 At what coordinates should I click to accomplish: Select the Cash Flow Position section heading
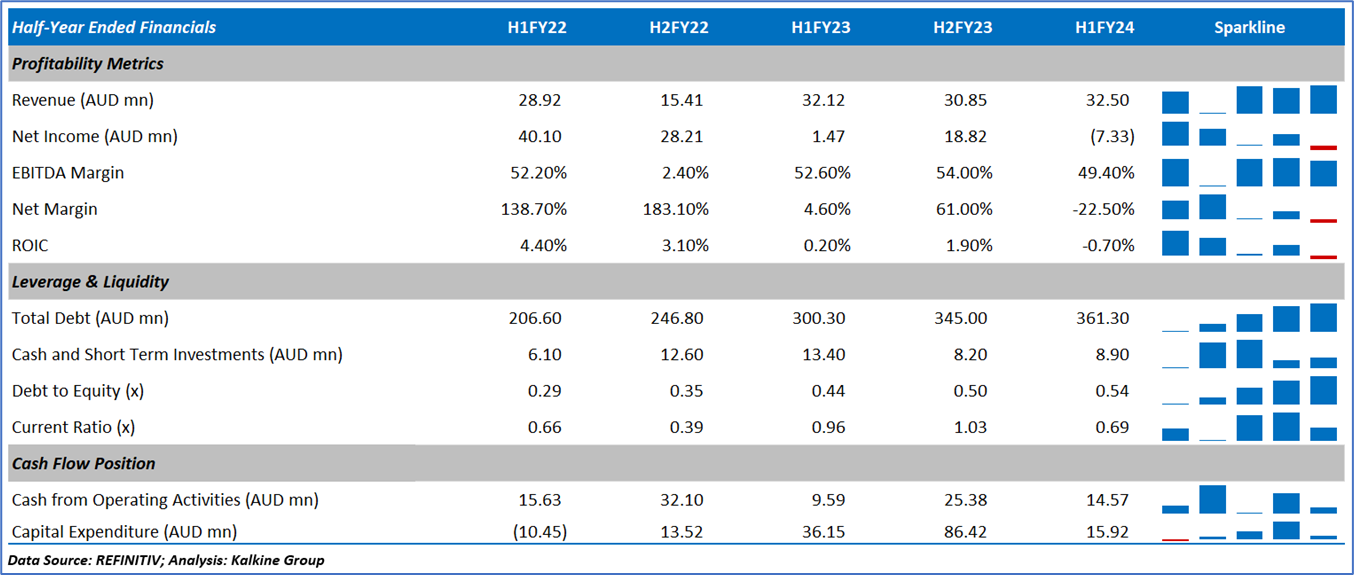point(84,464)
